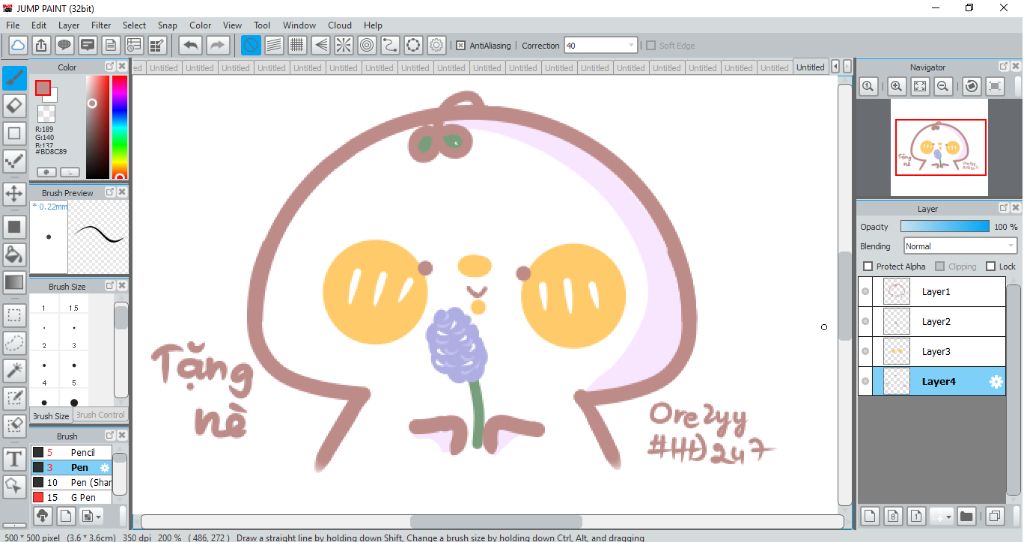This screenshot has height=542, width=1024.
Task: Click the Zoom In icon in Navigator
Action: 897,86
